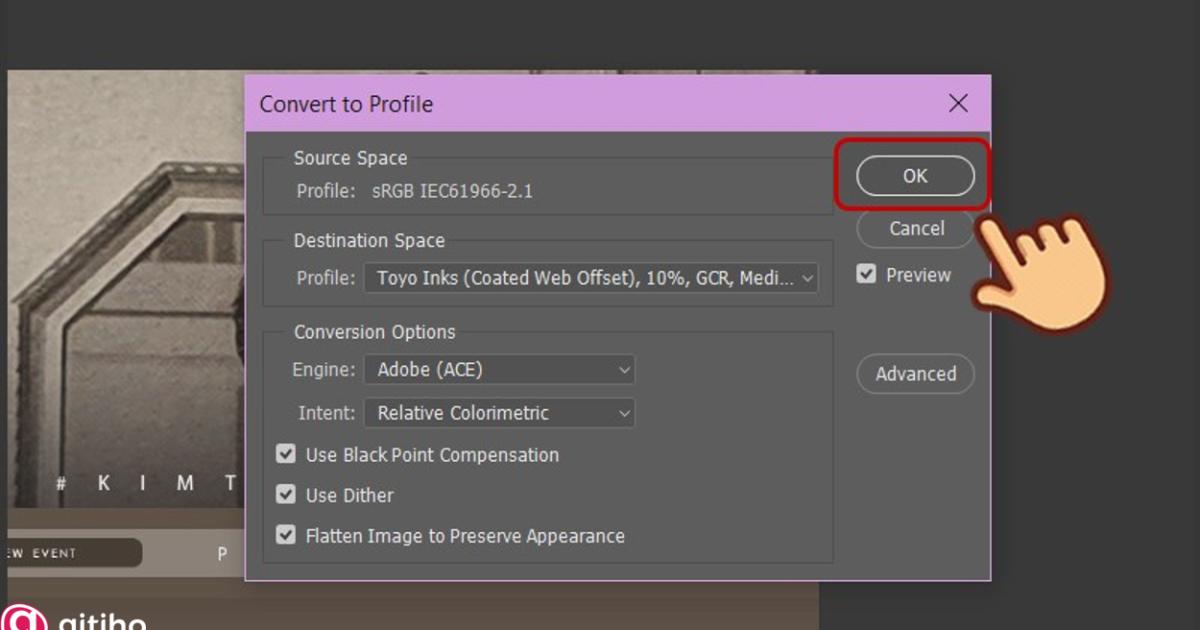Toggle Flatten Image to Preserve Appearance
The image size is (1200, 630).
click(287, 536)
